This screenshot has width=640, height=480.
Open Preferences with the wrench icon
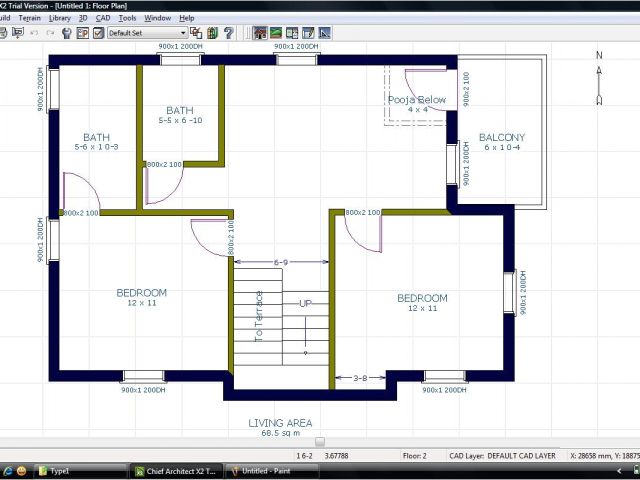pos(66,33)
